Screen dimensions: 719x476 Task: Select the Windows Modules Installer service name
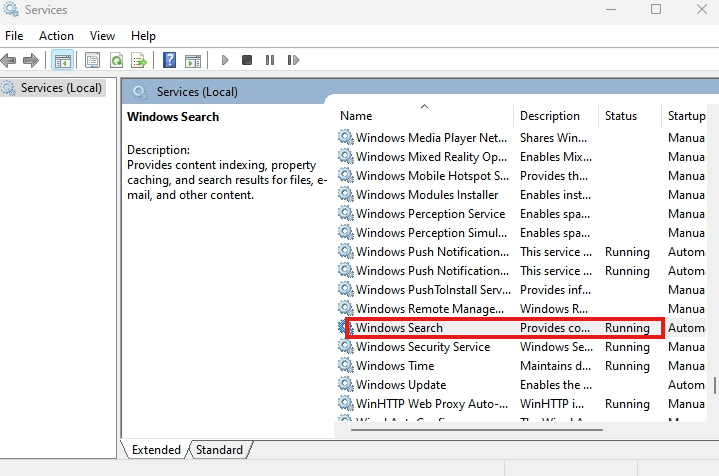pos(427,195)
